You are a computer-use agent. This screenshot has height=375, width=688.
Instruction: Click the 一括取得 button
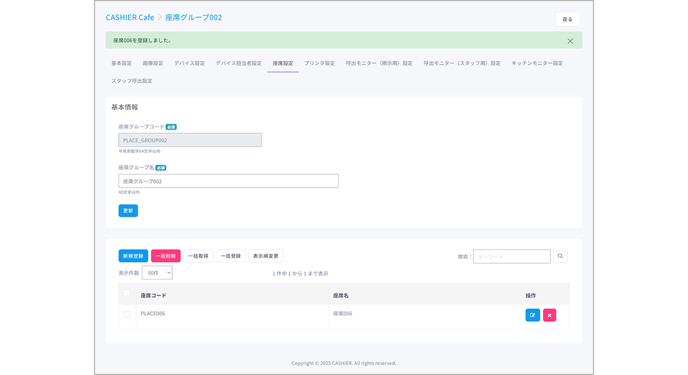point(198,256)
